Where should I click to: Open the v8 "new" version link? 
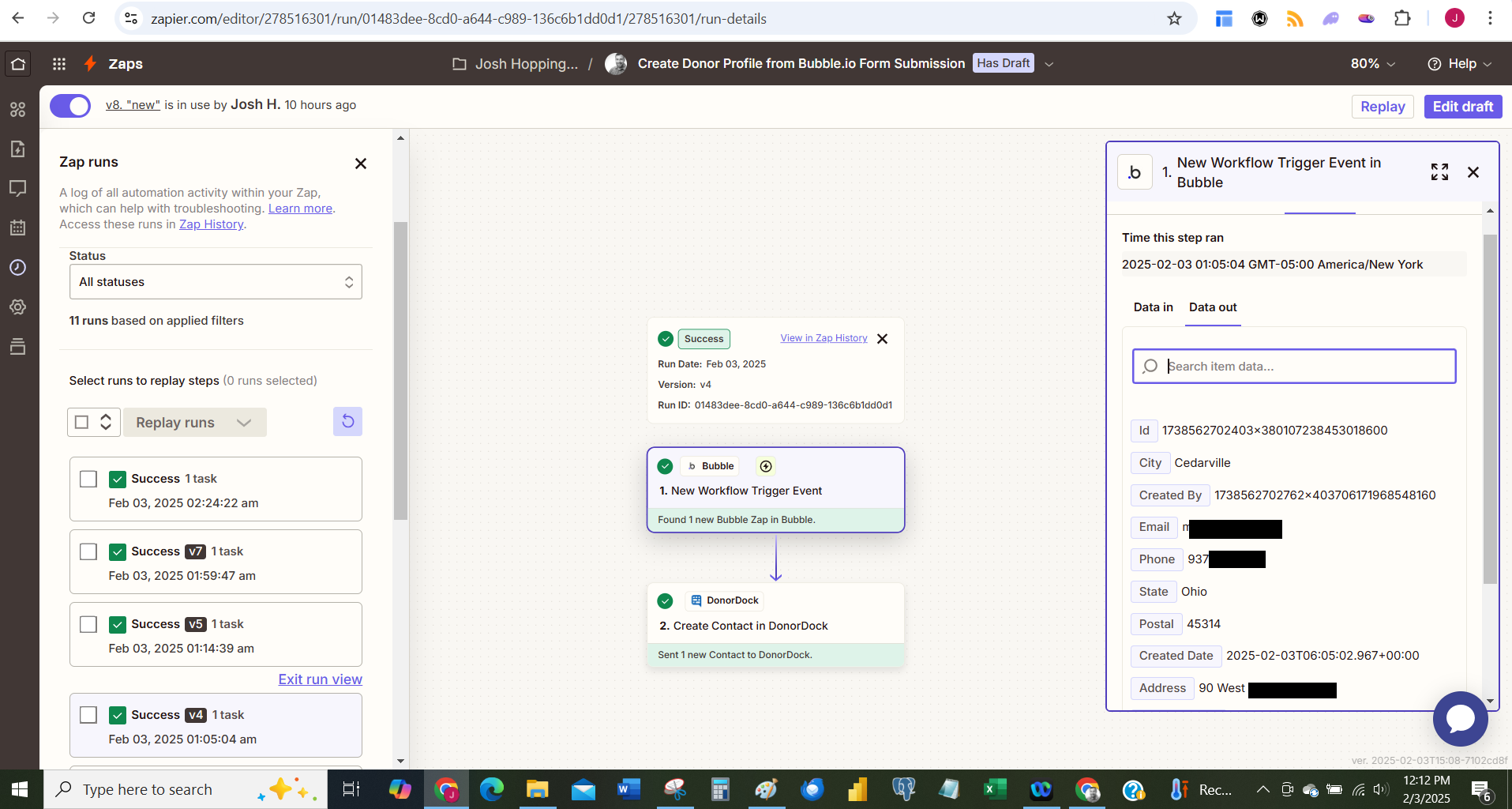(x=133, y=105)
